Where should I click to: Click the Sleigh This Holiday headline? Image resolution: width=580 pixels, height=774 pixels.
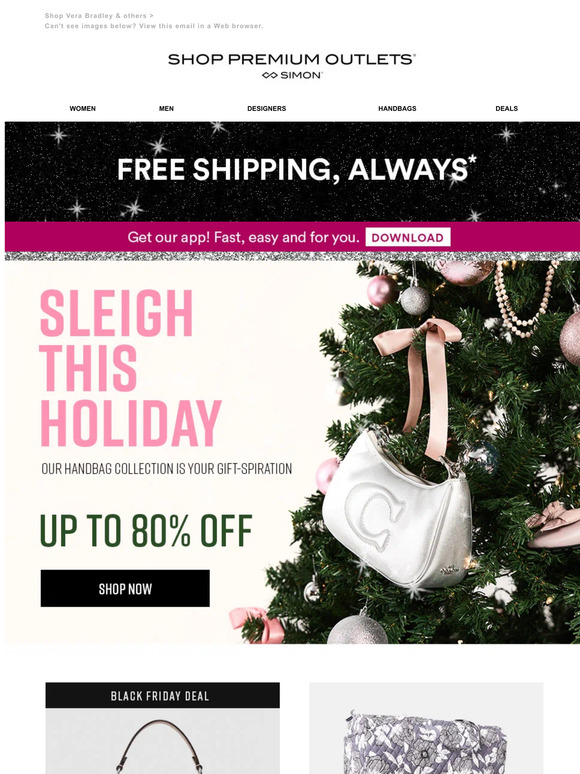pos(130,368)
